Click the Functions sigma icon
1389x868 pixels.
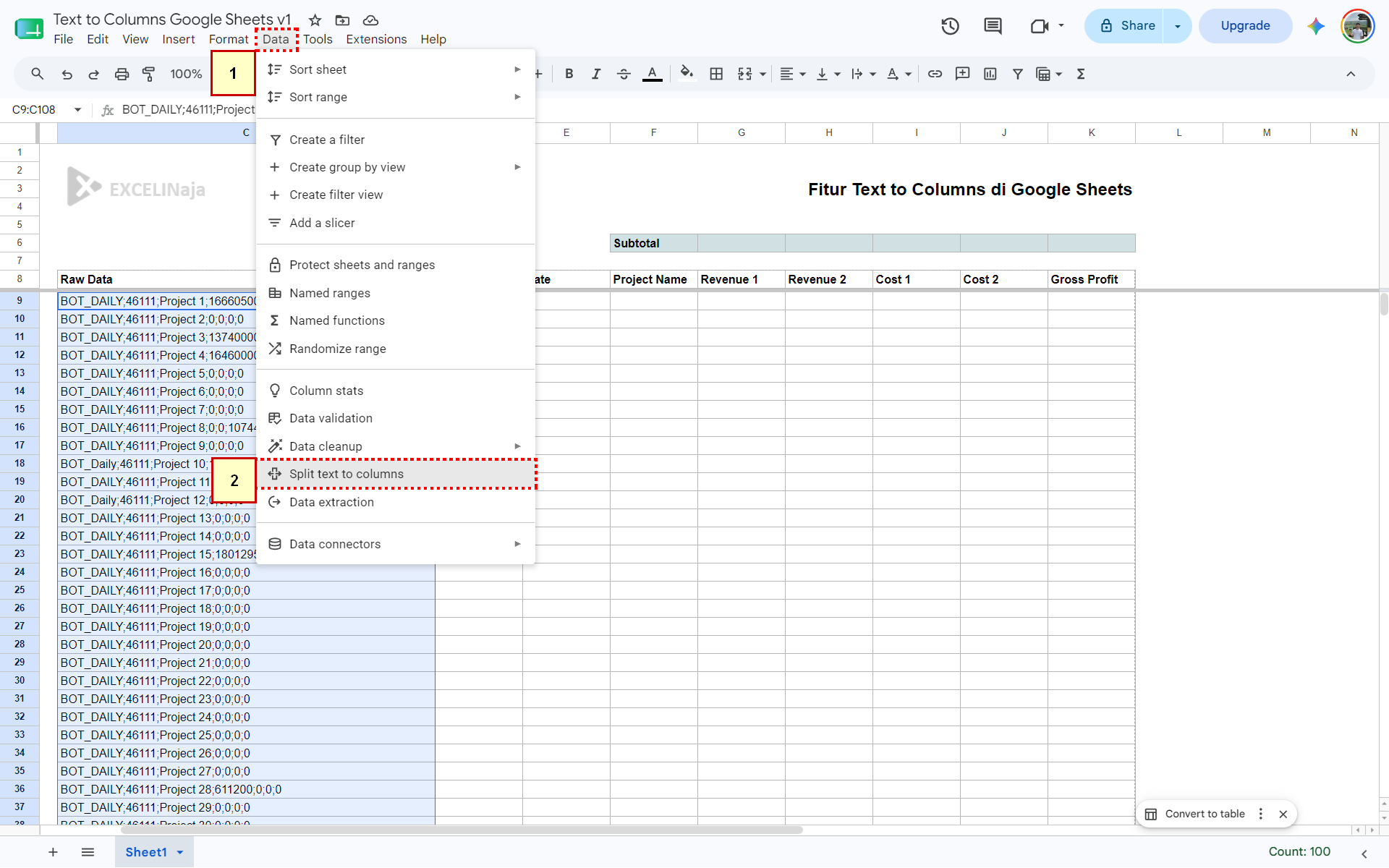click(x=1081, y=74)
